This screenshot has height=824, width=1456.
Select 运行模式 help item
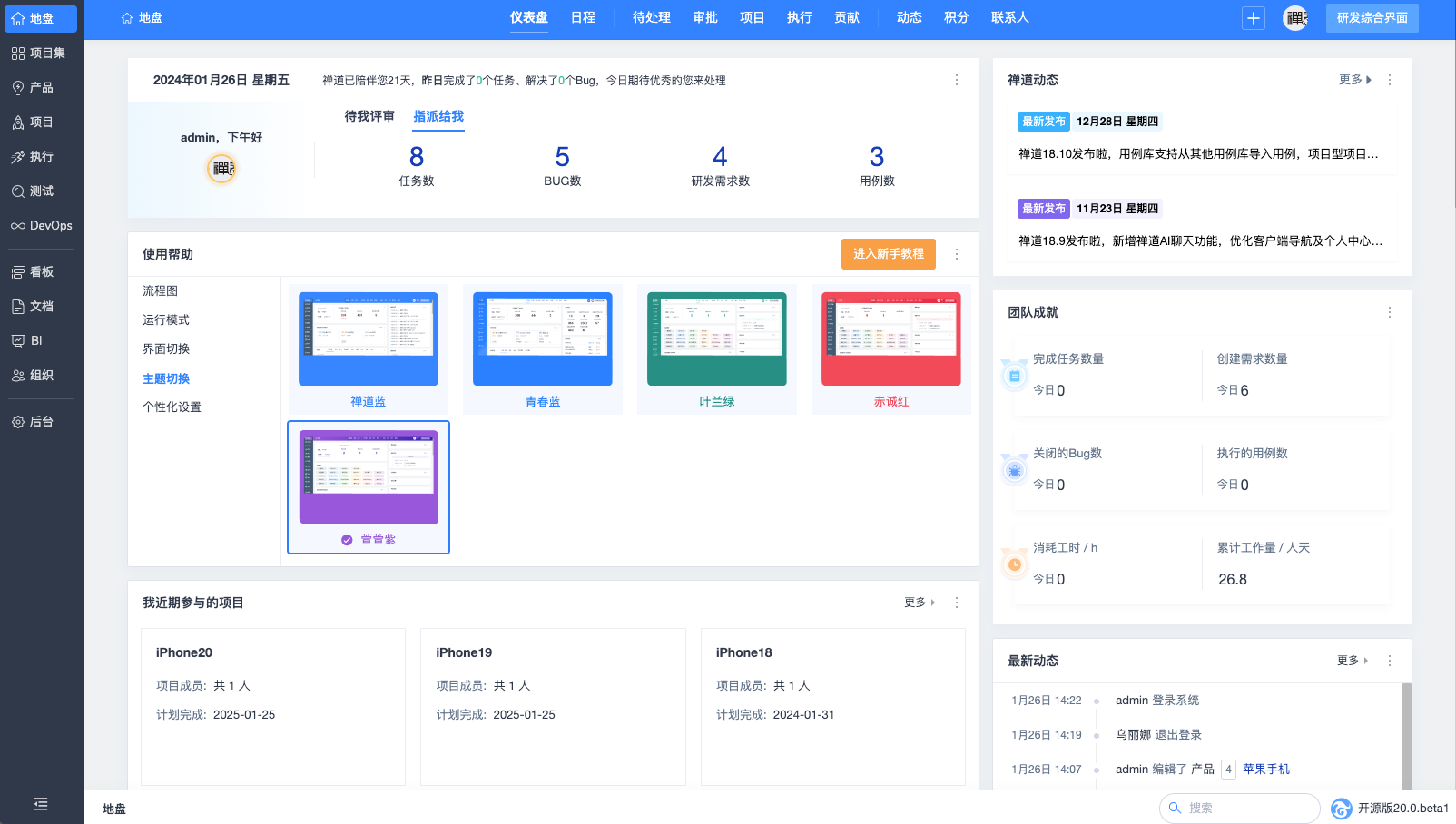[x=166, y=320]
